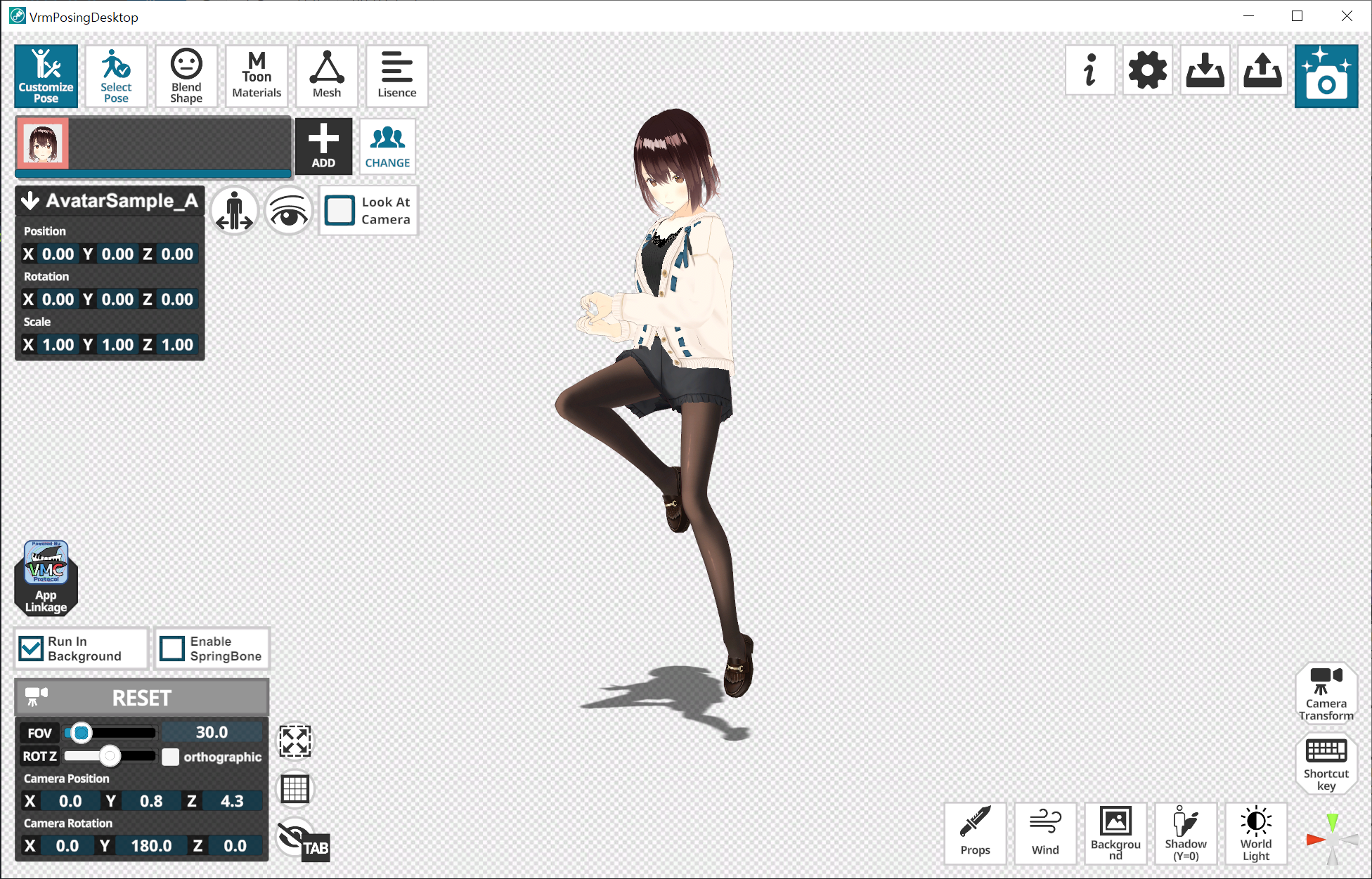Edit Position X value field

(58, 254)
